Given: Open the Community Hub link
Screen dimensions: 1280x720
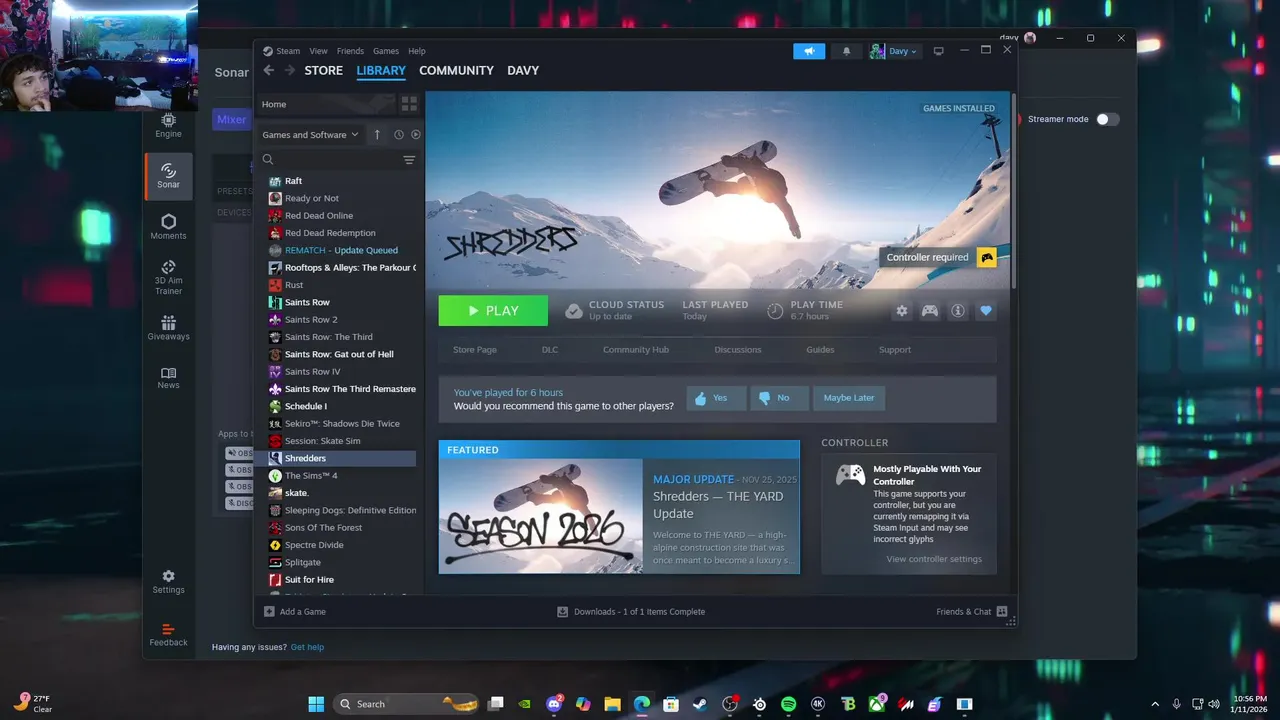Looking at the screenshot, I should click(636, 350).
